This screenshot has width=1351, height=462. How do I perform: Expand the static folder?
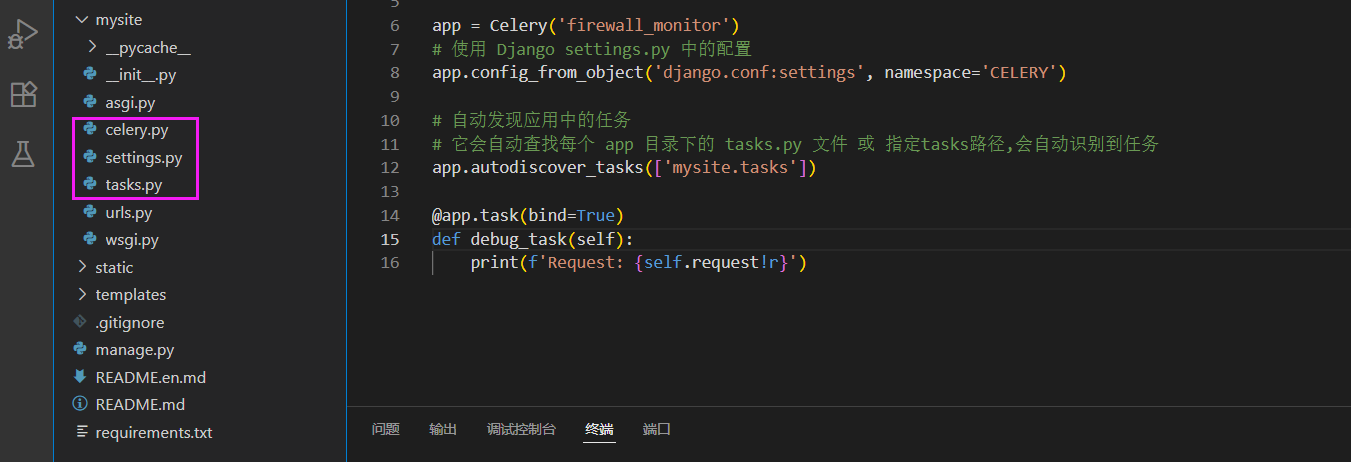82,267
